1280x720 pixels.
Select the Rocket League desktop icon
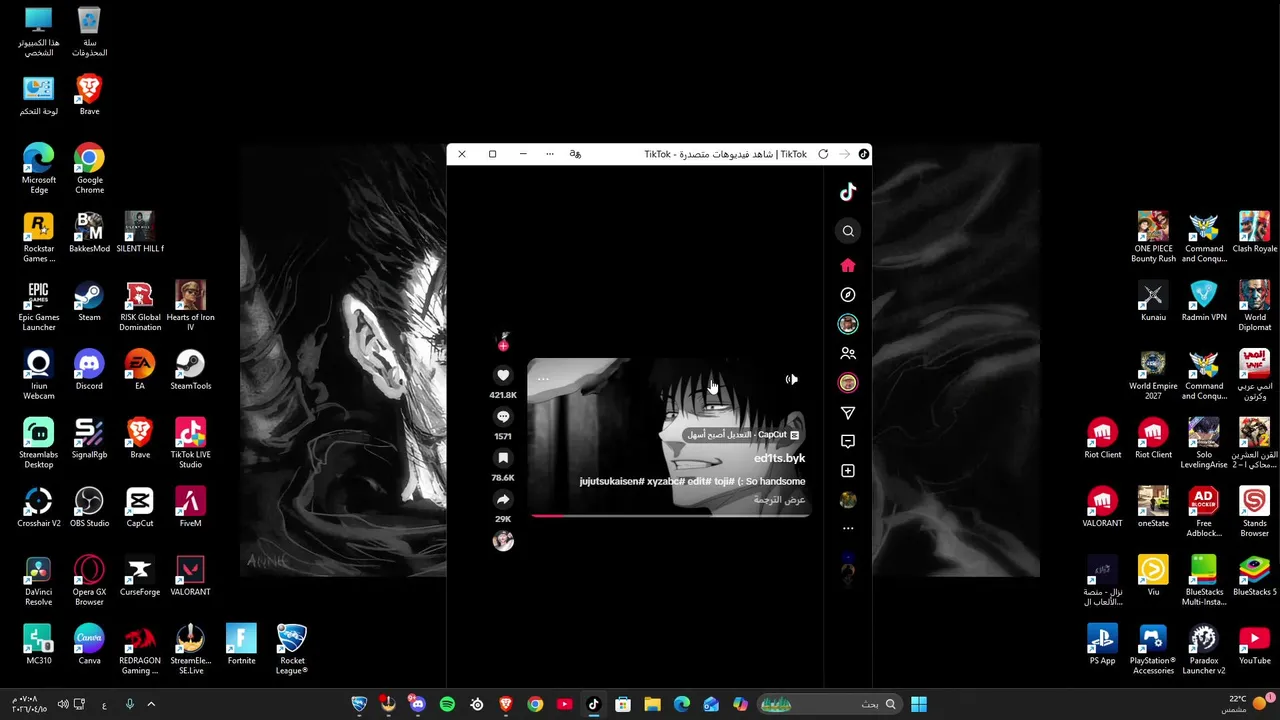tap(292, 649)
